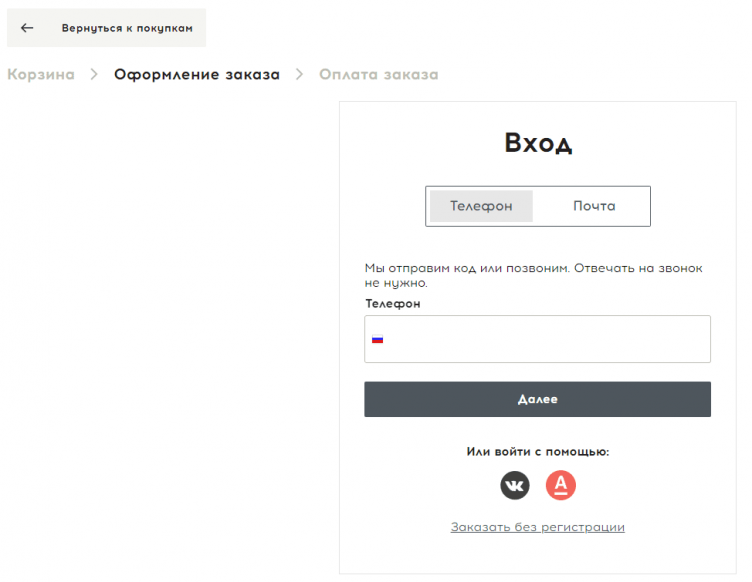Switch to the 'Телефон' login tab
The width and height of the screenshot is (752, 582).
(x=481, y=206)
